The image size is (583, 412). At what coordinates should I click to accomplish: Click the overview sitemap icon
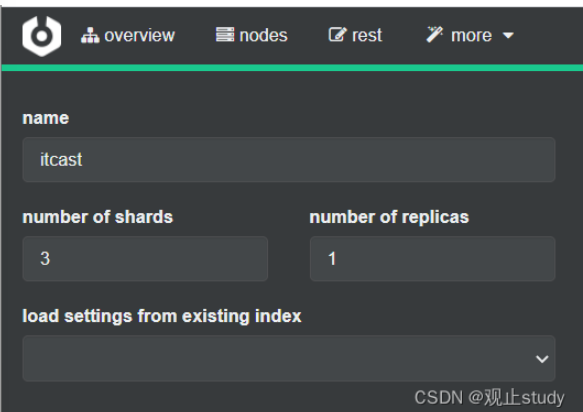click(90, 36)
